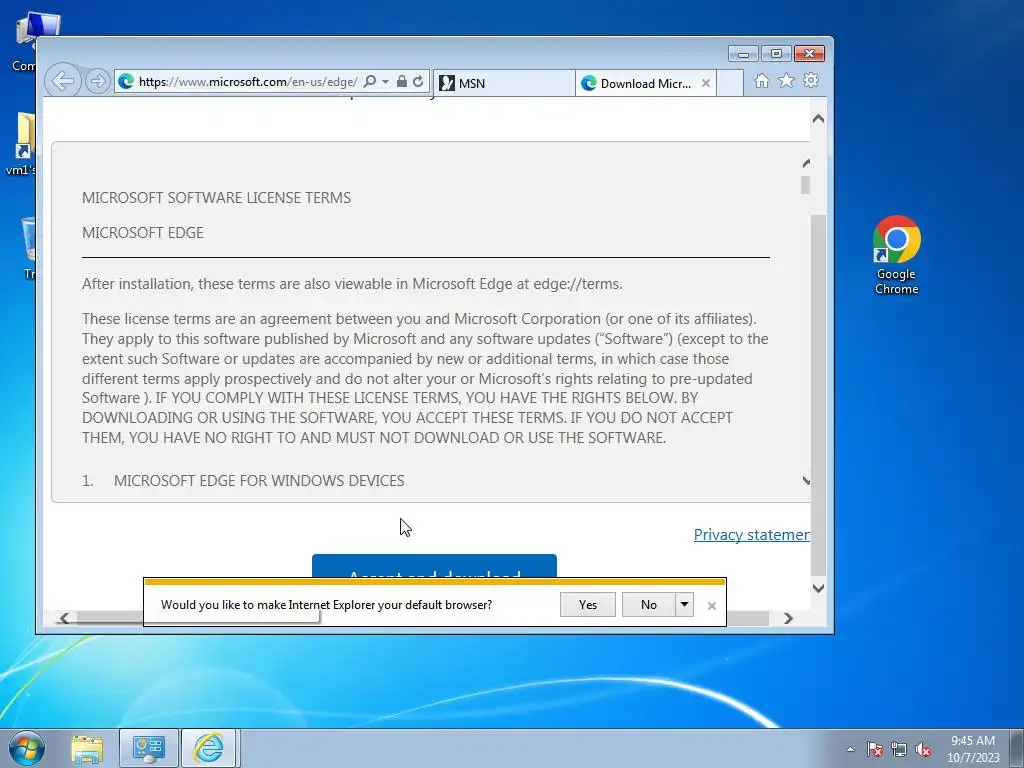Click the license box scrollbar thumb

tap(805, 185)
